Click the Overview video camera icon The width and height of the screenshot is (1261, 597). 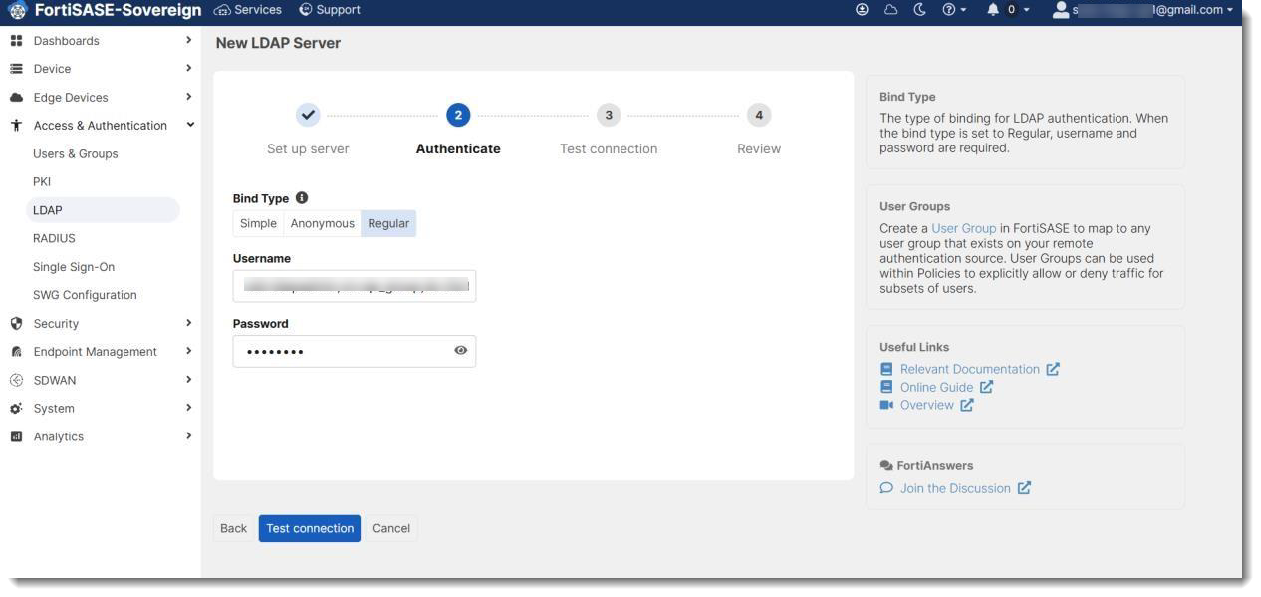[x=886, y=405]
